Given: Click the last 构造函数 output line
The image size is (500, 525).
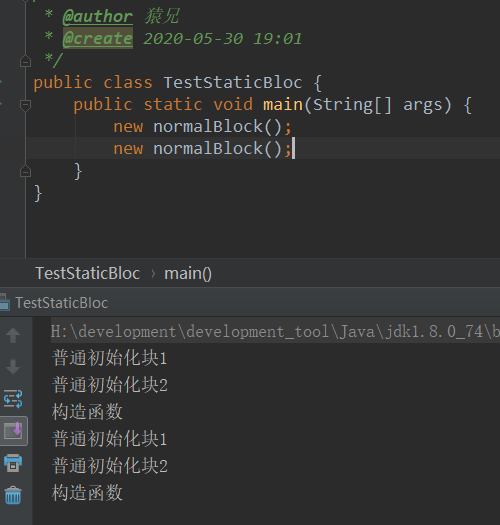Looking at the screenshot, I should click(x=87, y=493).
